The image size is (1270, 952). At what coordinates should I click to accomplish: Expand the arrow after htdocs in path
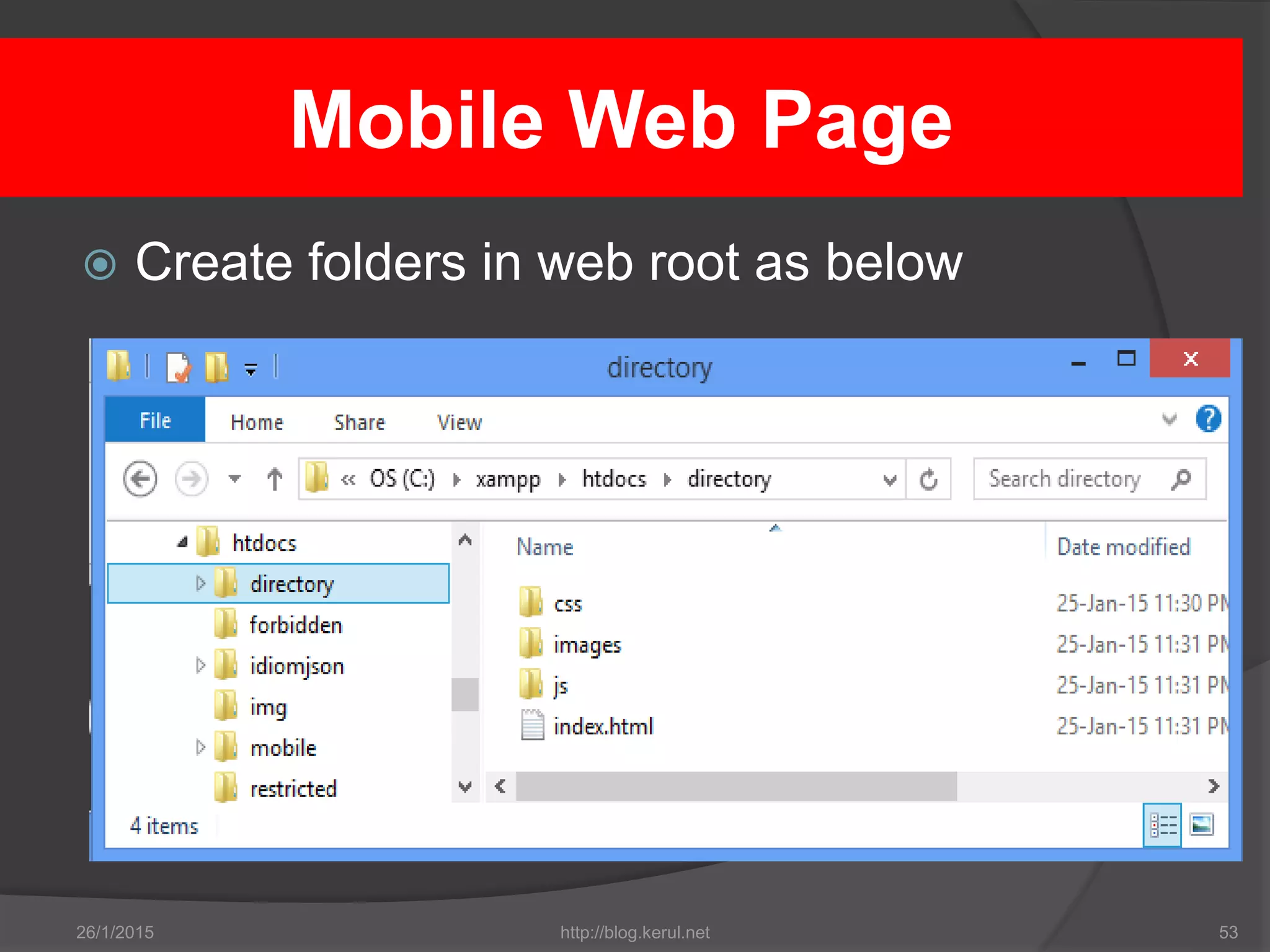(667, 480)
